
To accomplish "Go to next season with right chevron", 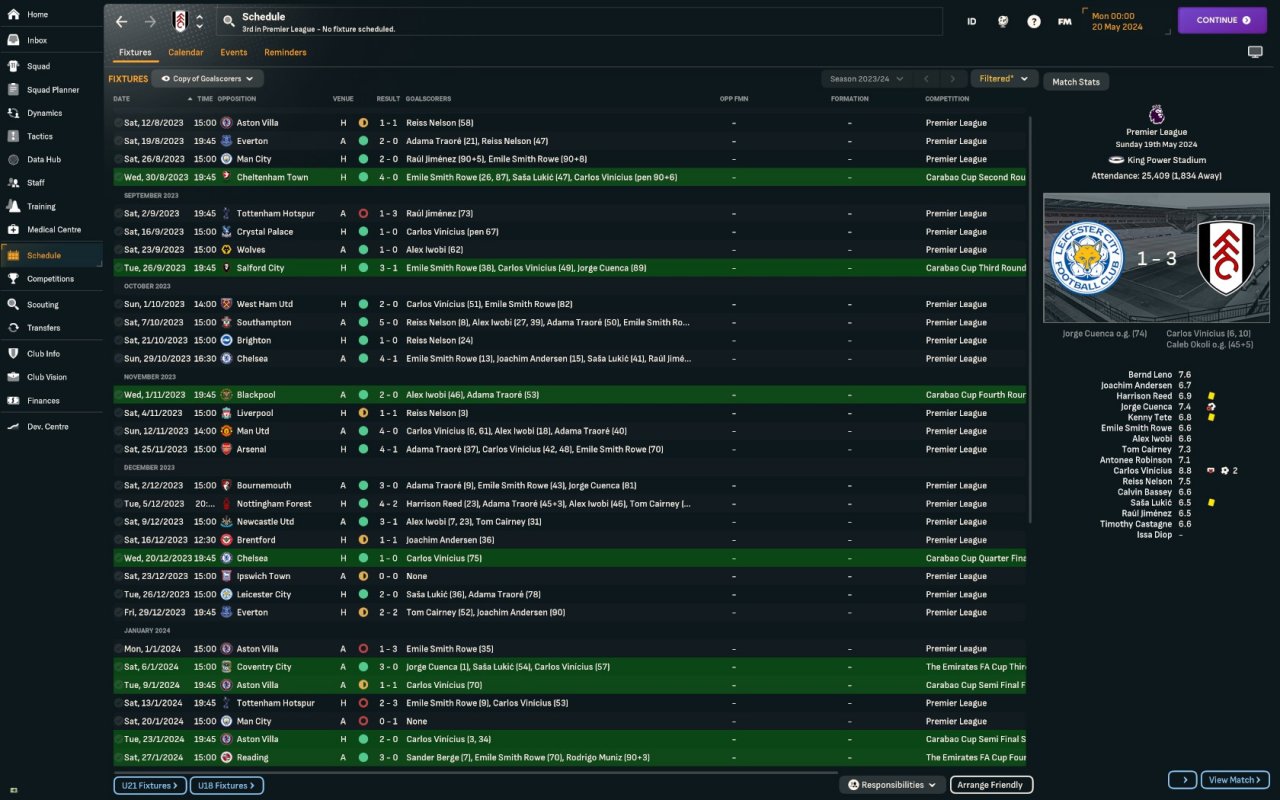I will click(x=953, y=79).
